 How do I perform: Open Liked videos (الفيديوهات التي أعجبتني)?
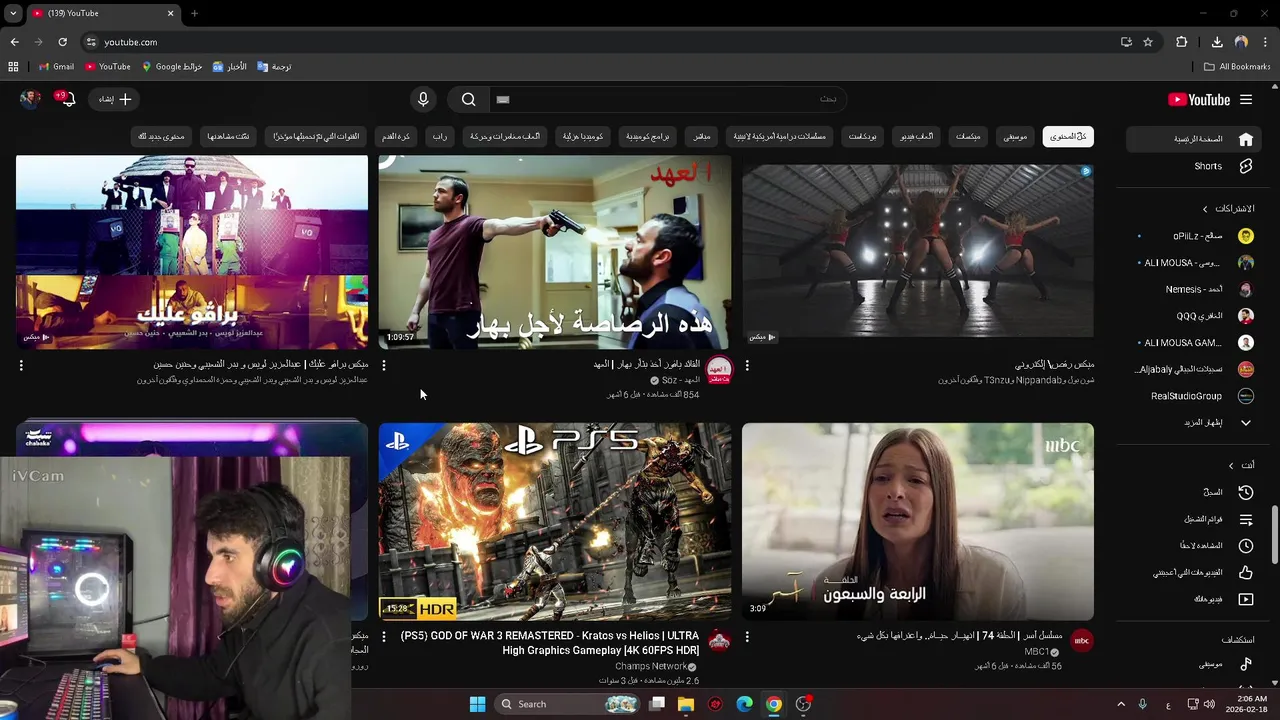[1192, 573]
